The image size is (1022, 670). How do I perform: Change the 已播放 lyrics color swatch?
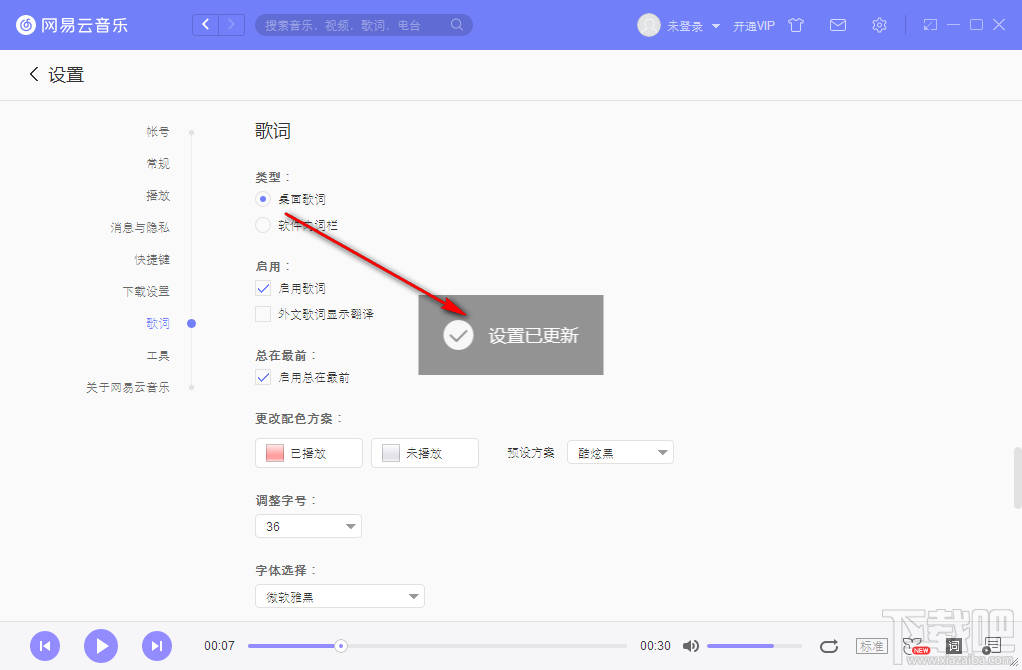point(308,452)
